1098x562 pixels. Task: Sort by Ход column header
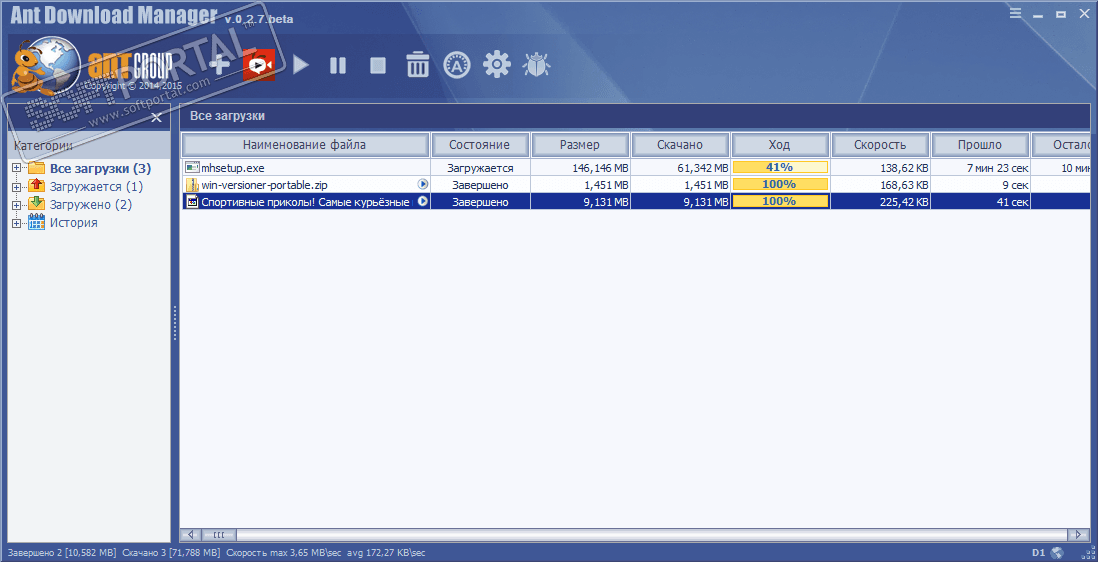(779, 145)
